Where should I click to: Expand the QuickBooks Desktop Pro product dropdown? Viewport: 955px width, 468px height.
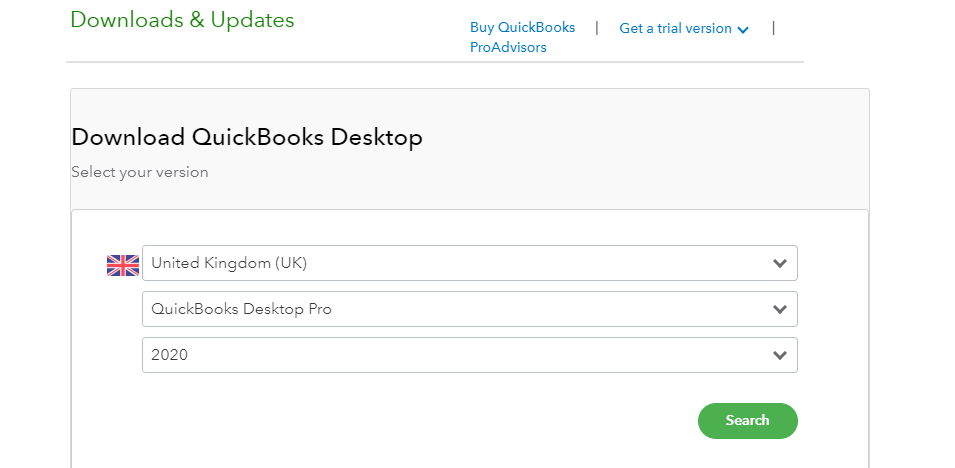click(x=469, y=309)
